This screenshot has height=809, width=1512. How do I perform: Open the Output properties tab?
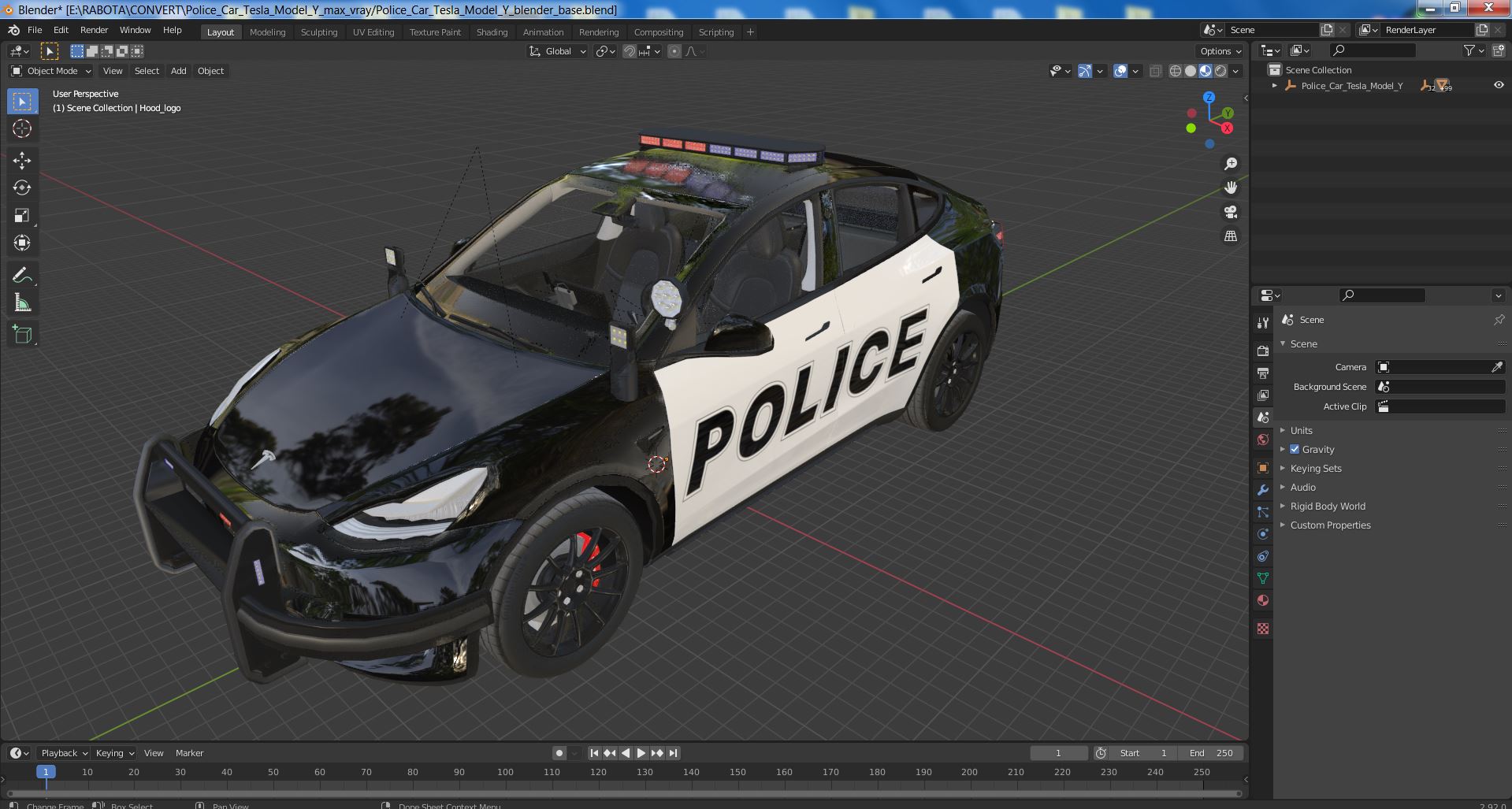pos(1263,373)
